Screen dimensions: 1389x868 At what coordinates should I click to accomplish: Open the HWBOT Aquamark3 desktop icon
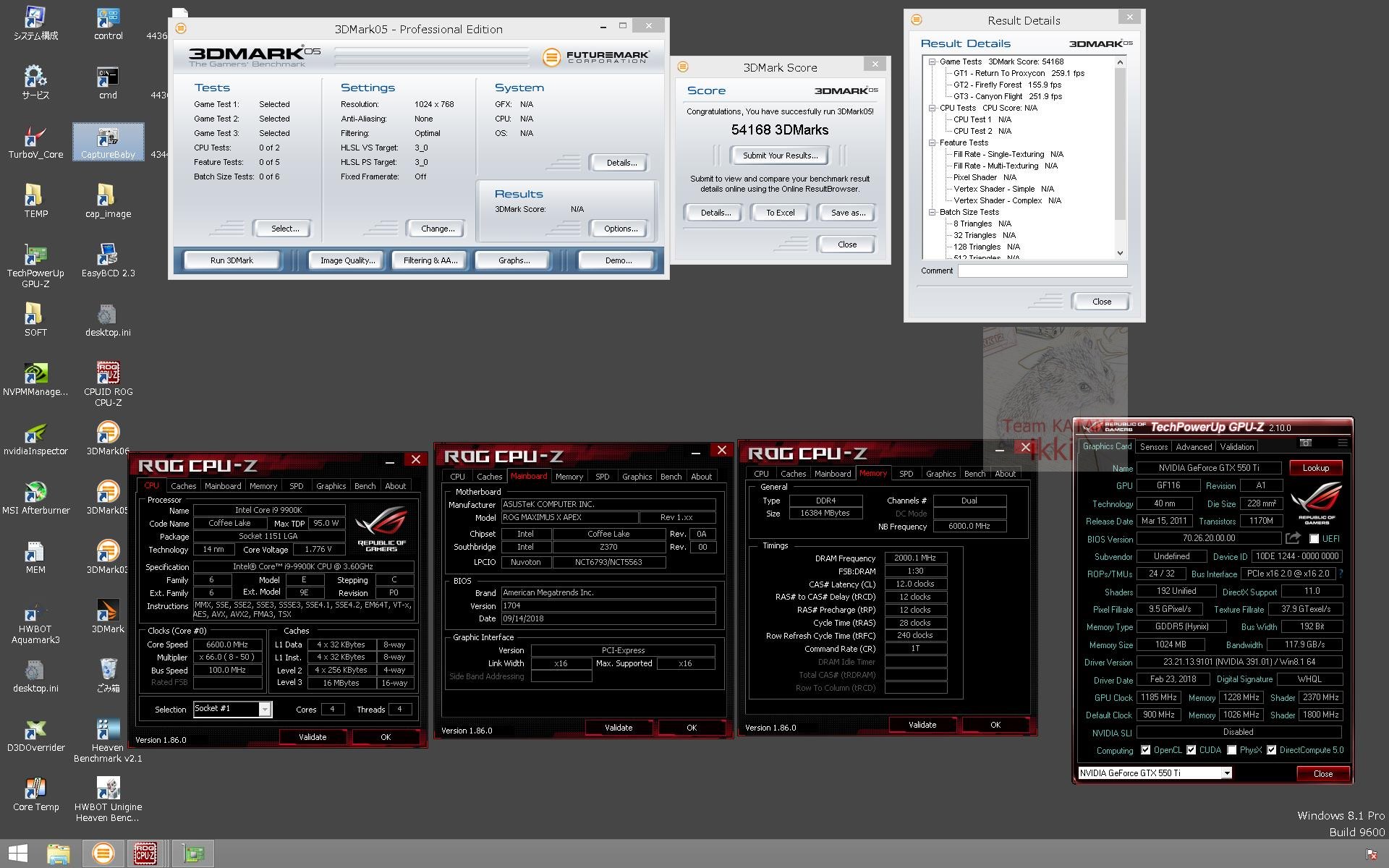[35, 622]
